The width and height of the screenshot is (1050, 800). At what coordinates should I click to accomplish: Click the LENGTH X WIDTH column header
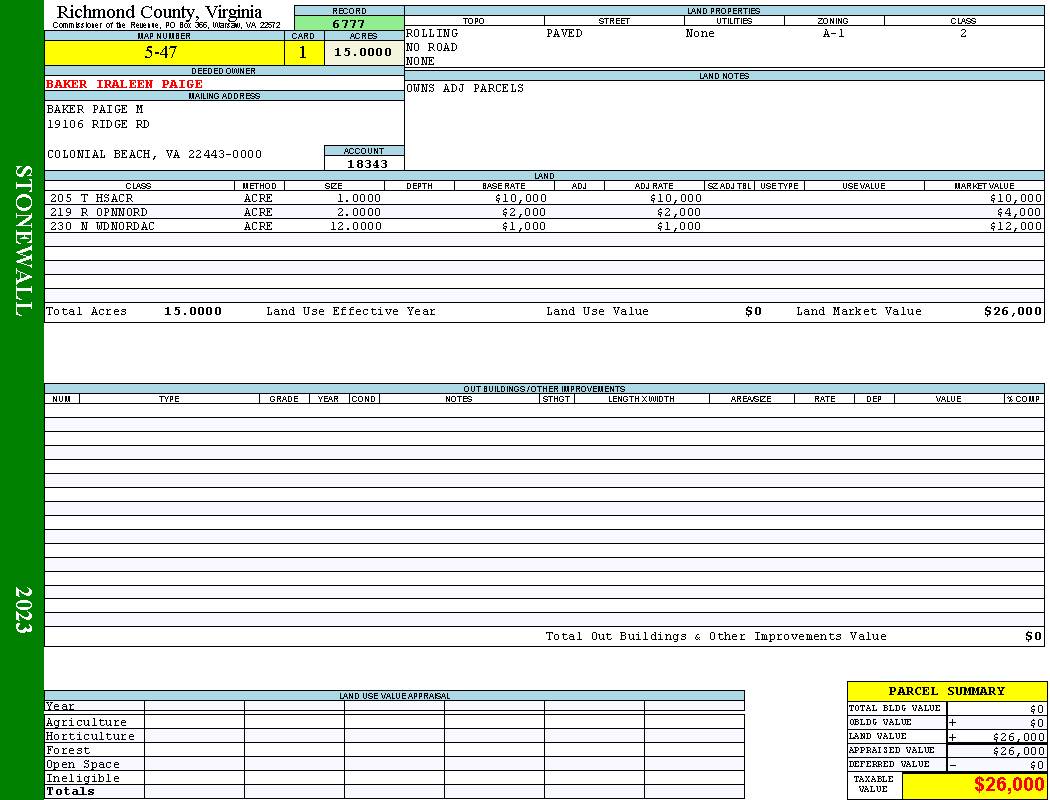pyautogui.click(x=641, y=398)
